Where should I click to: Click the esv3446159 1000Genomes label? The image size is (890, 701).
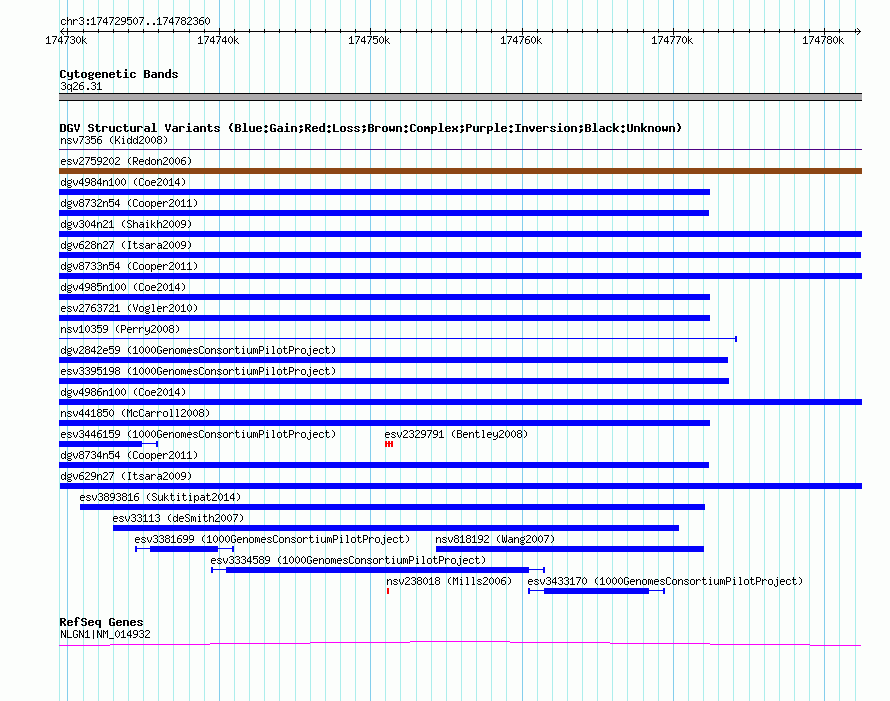(x=198, y=434)
